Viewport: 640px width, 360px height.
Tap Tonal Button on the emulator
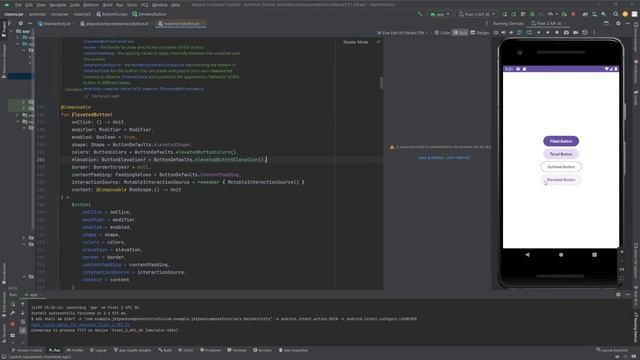click(561, 154)
